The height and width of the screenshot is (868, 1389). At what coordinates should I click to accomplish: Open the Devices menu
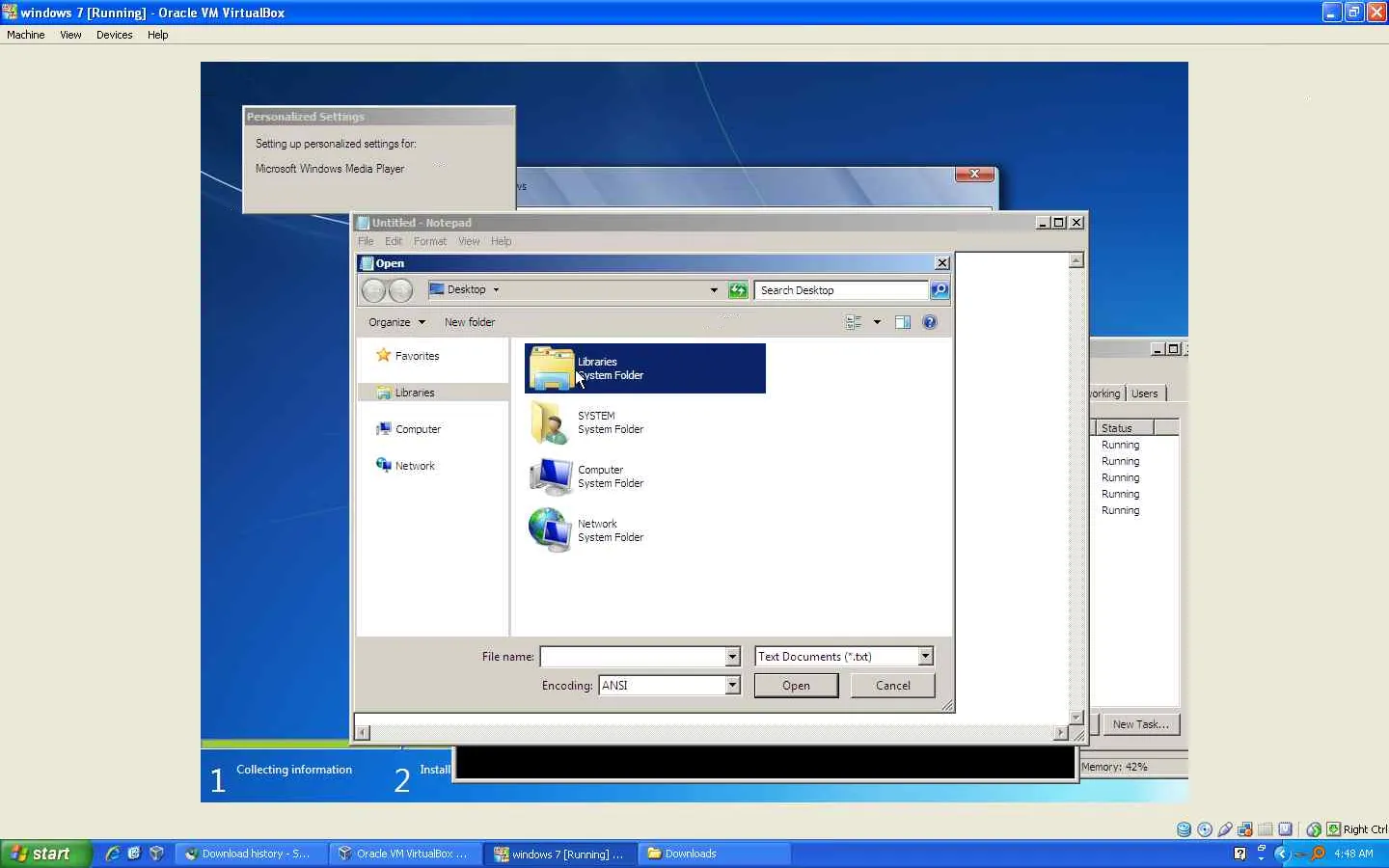pyautogui.click(x=115, y=35)
